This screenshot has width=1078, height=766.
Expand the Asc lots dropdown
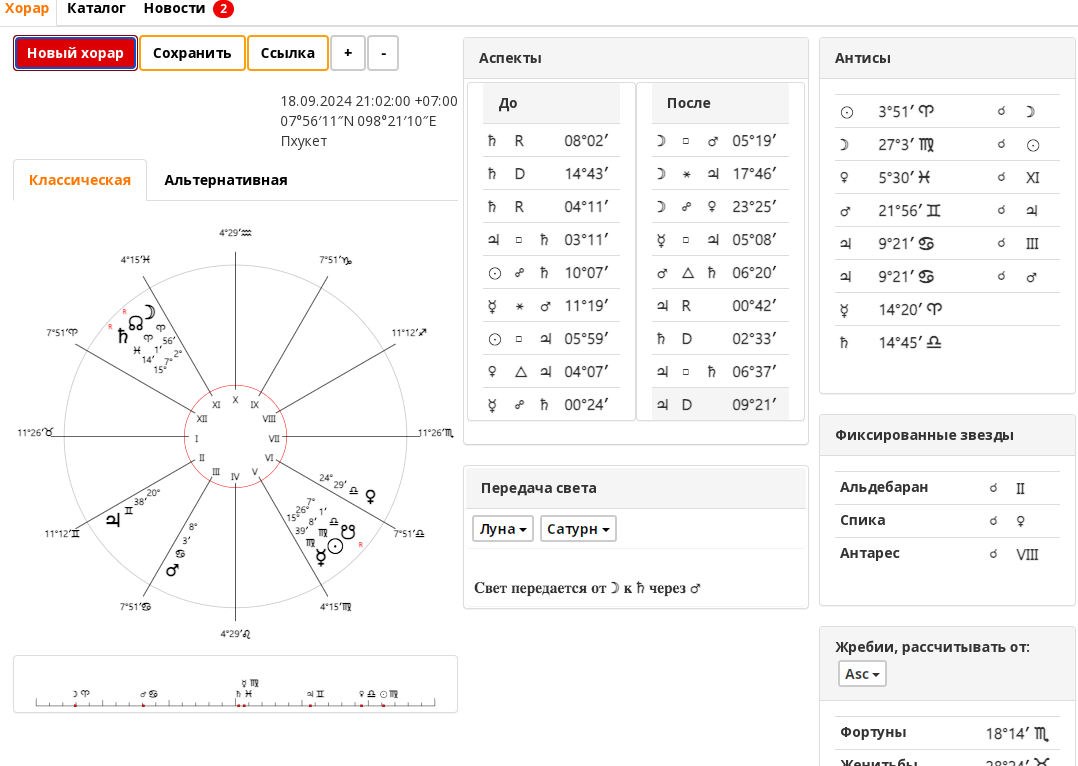pos(862,674)
